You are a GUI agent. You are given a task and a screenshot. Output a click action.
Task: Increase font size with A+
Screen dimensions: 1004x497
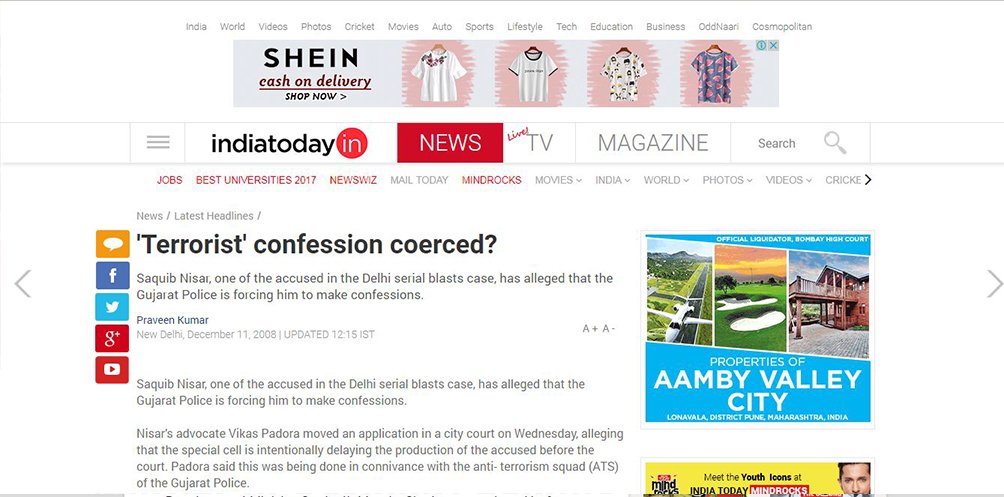(590, 329)
